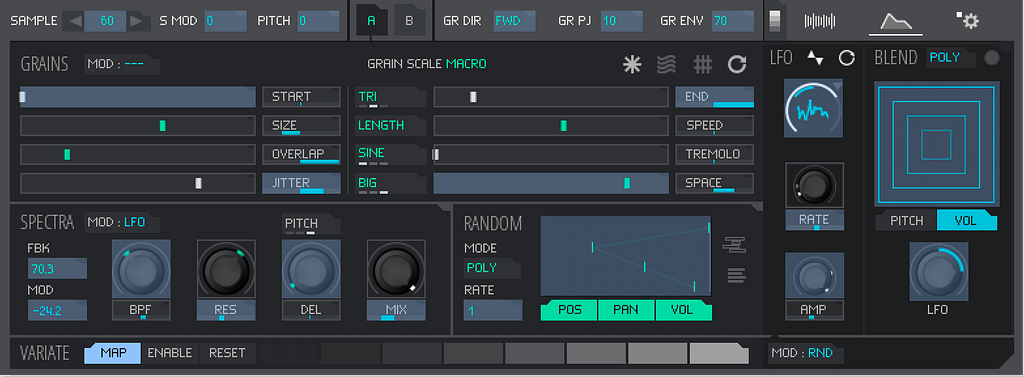Screen dimensions: 1024x377
Task: Click the MIX knob
Action: 396,269
